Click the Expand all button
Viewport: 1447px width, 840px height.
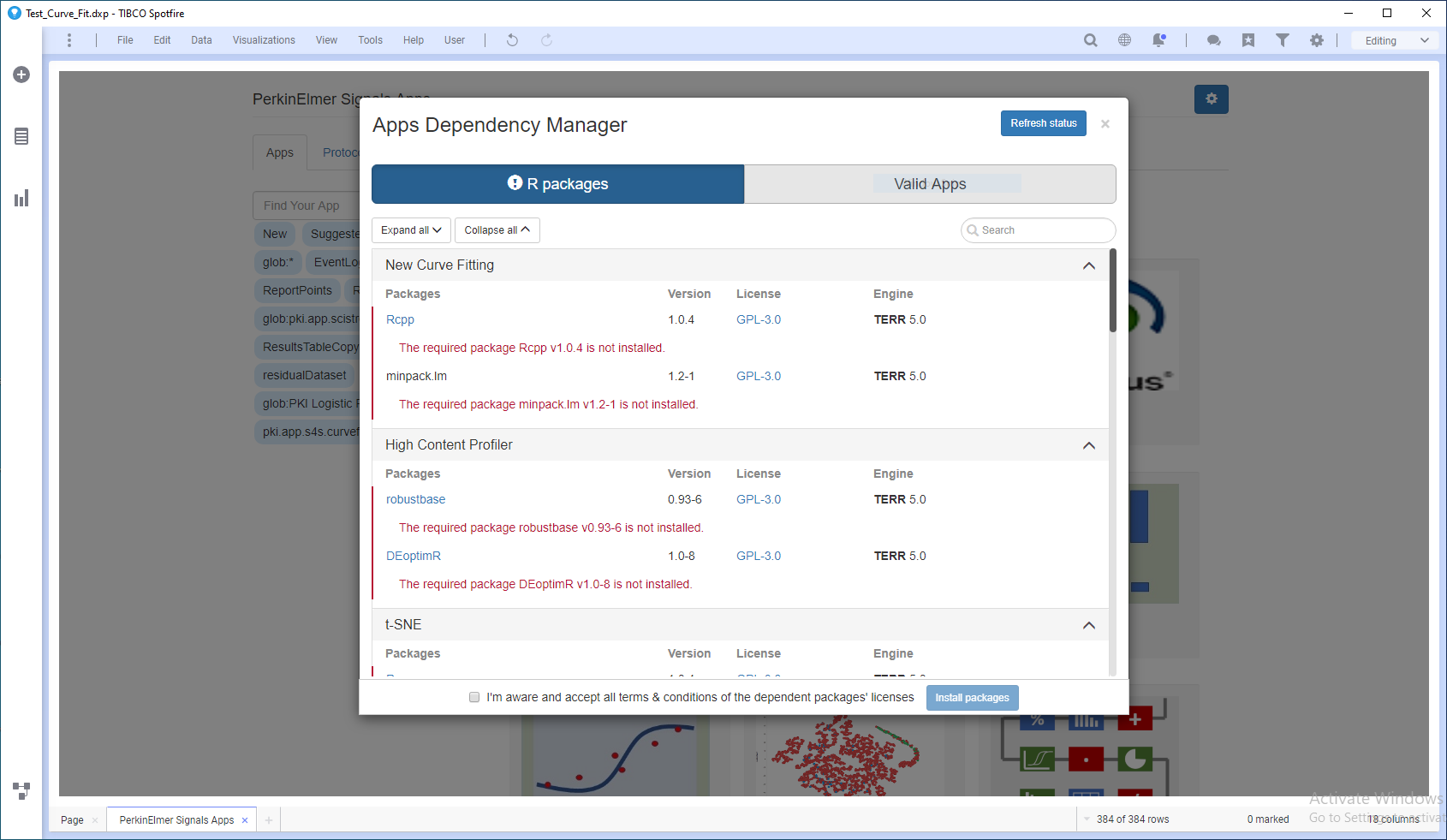click(x=411, y=230)
